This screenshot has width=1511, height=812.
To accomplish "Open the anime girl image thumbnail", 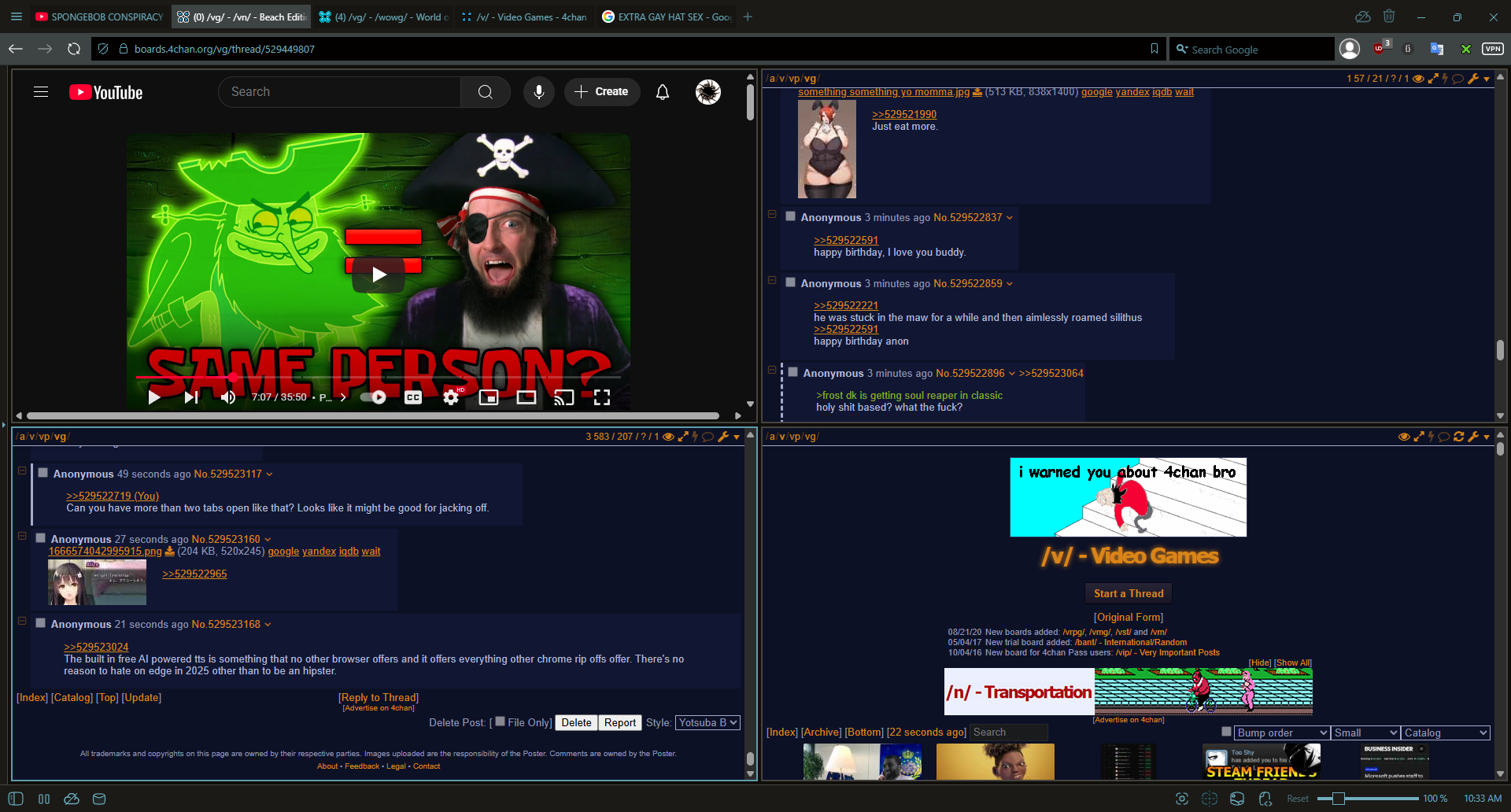I will point(98,582).
